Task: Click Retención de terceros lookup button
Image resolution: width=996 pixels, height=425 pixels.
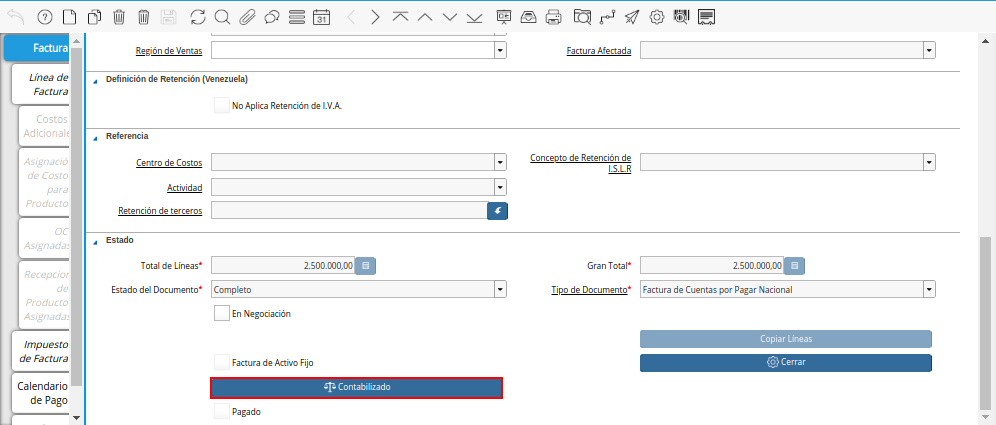Action: click(x=497, y=211)
